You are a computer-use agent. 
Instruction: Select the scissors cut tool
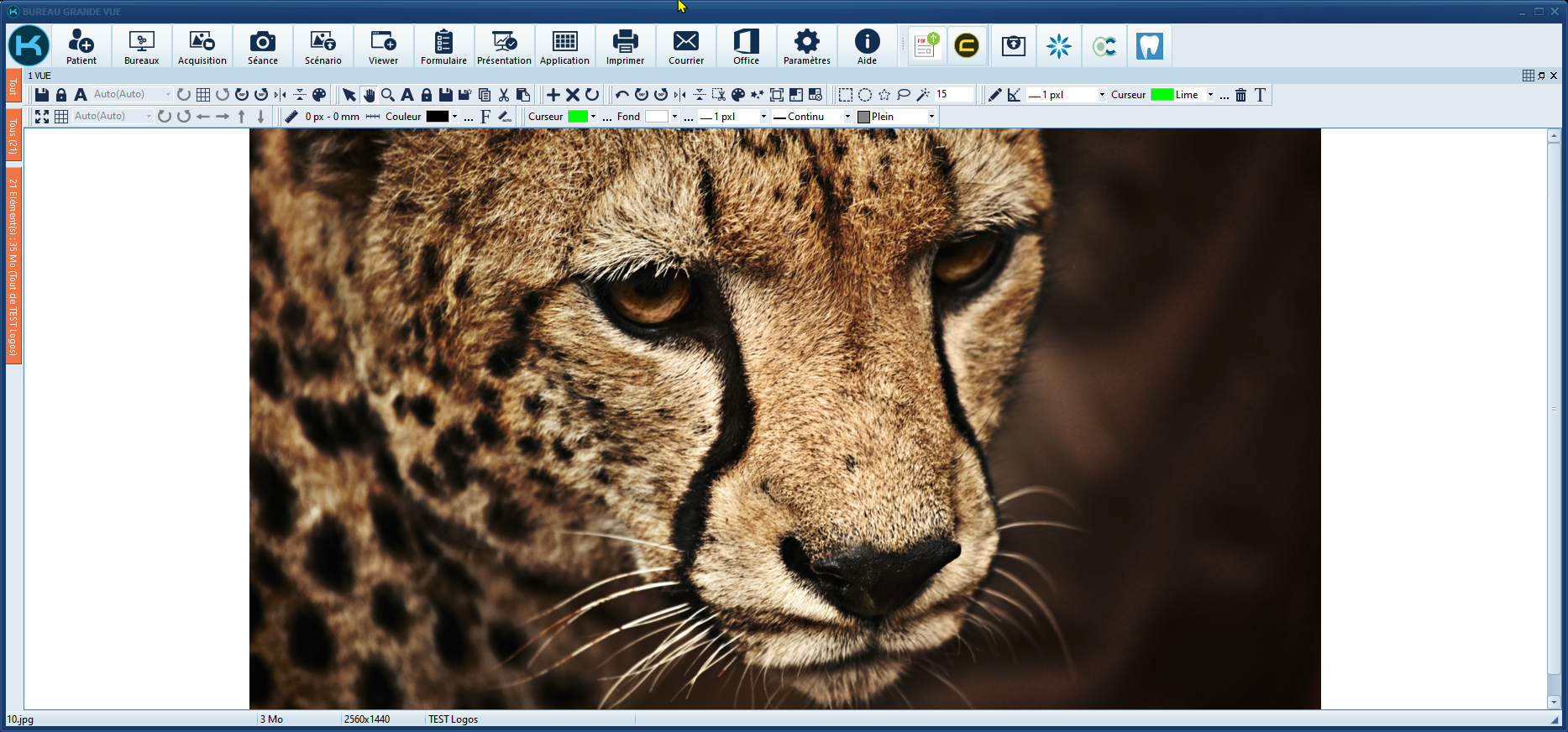click(504, 95)
